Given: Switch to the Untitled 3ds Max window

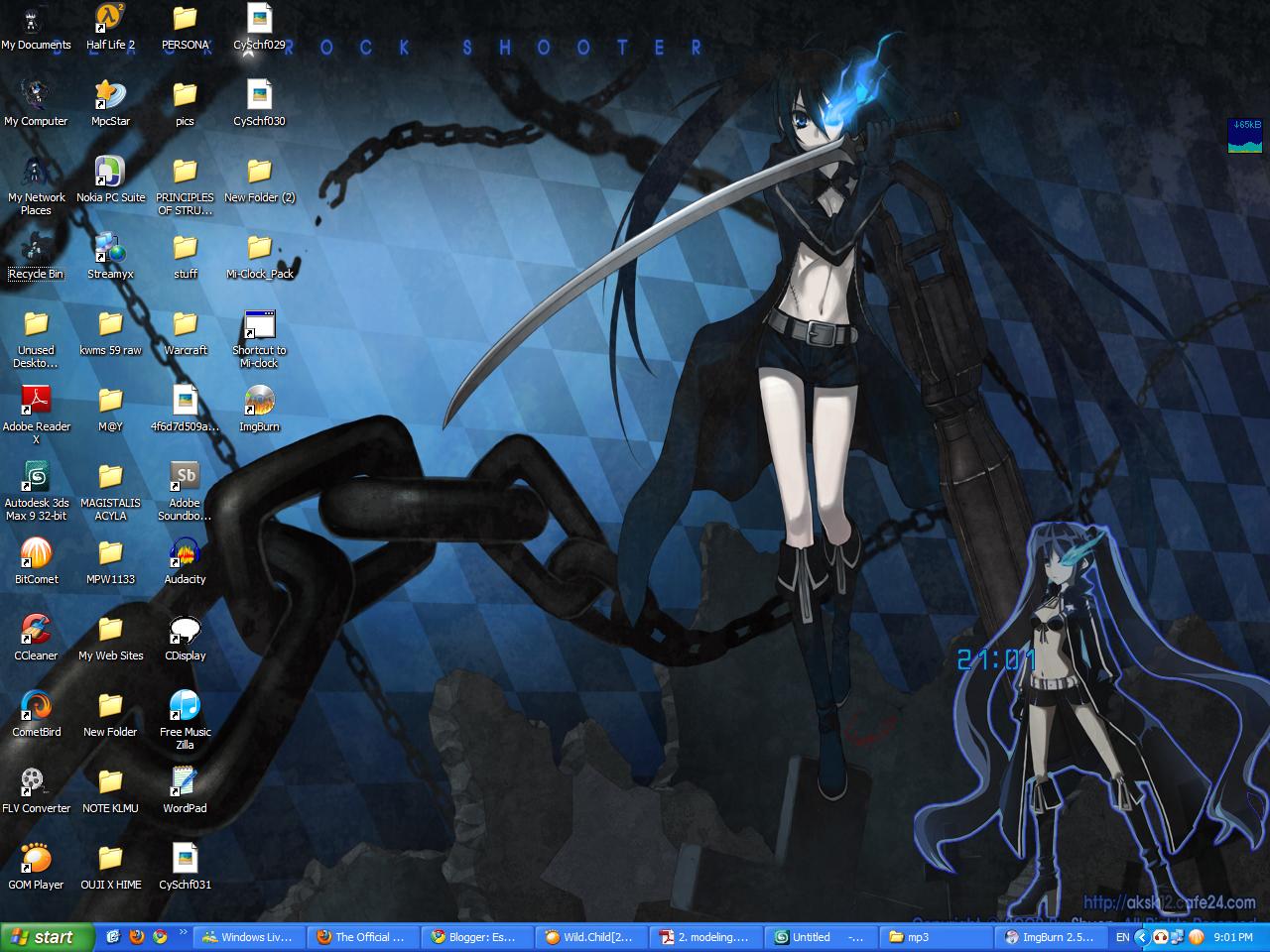Looking at the screenshot, I should (x=821, y=937).
